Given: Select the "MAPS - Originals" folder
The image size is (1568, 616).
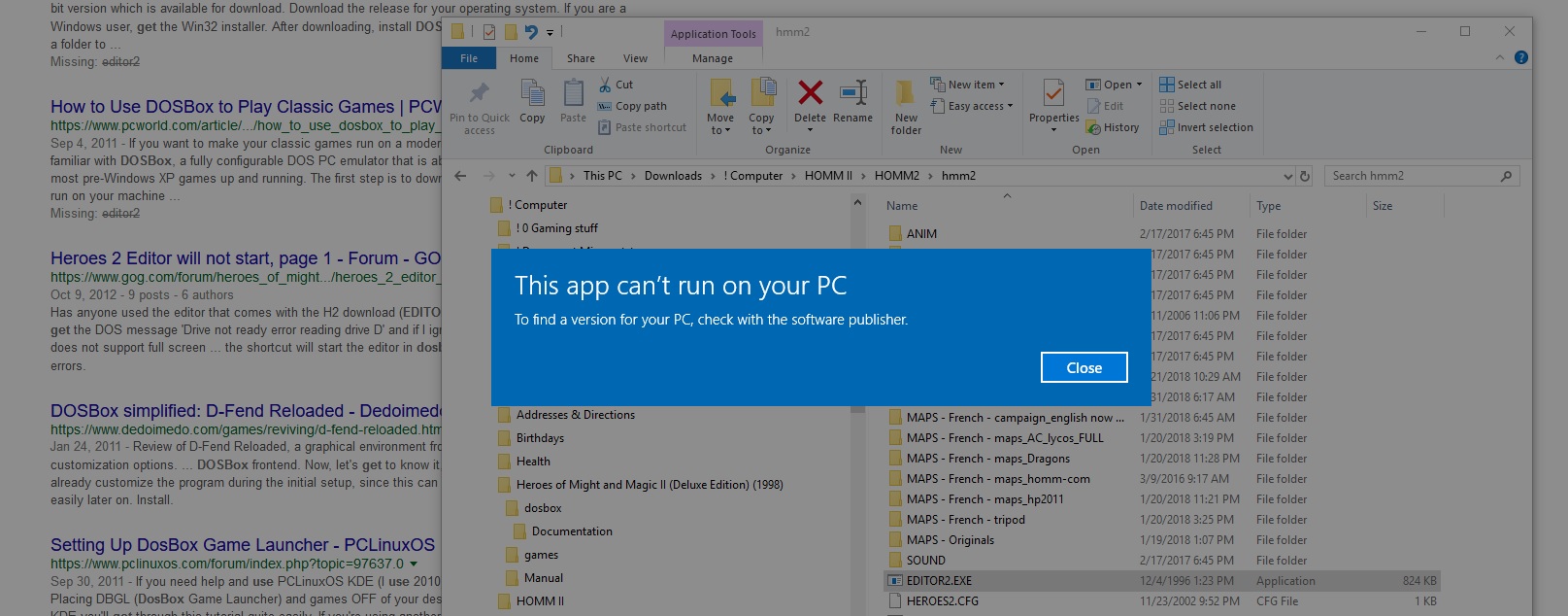Looking at the screenshot, I should coord(1161,540).
